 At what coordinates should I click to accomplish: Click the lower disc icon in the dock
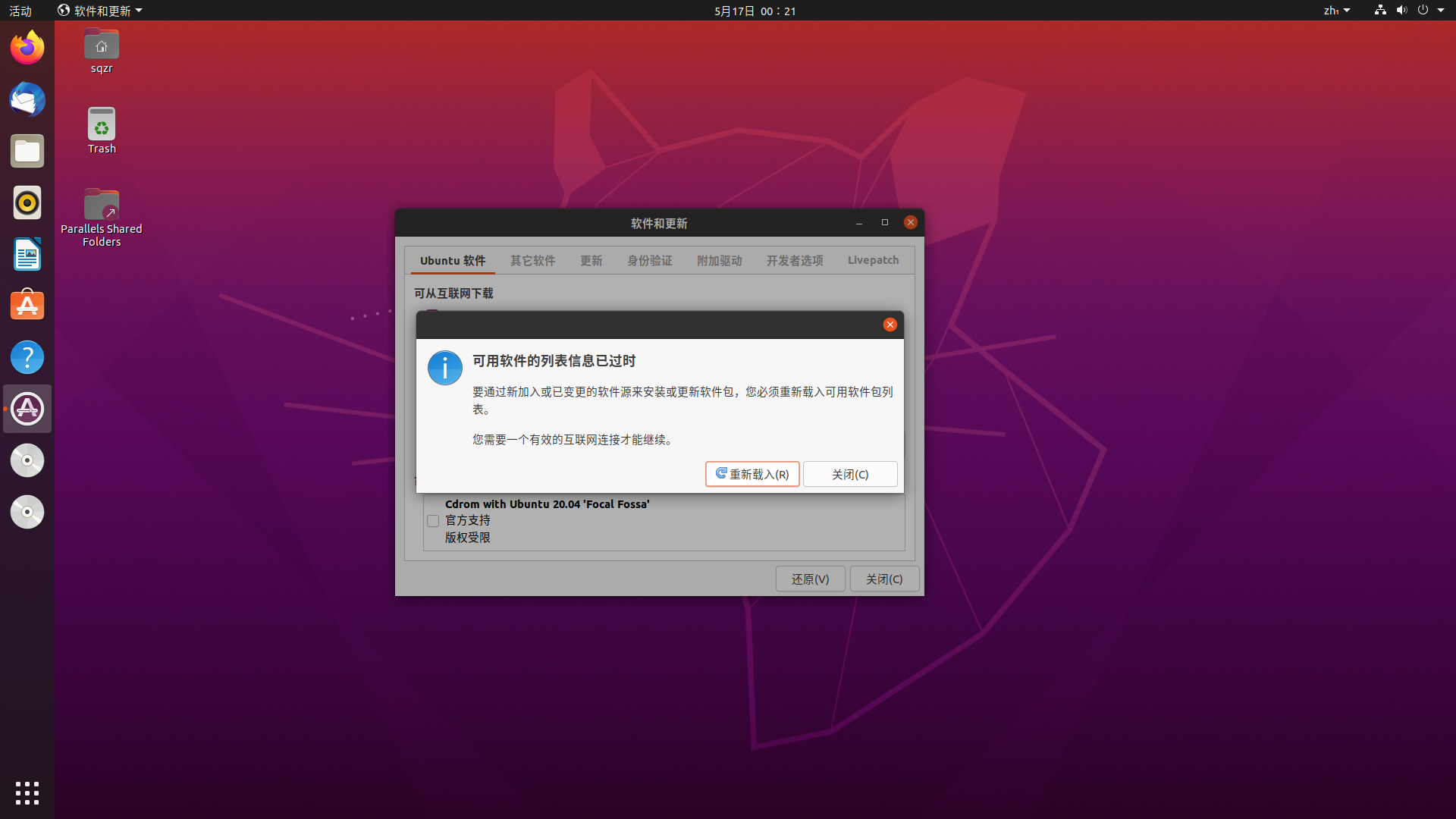pyautogui.click(x=27, y=512)
